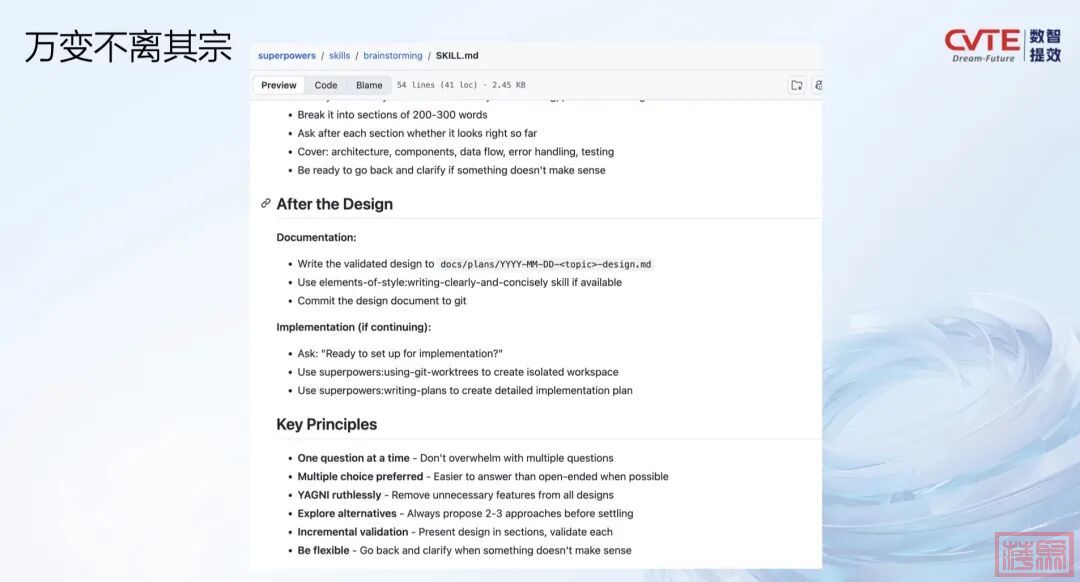Click the Implementation (if continuing) subheading
This screenshot has width=1080, height=582.
pyautogui.click(x=354, y=327)
